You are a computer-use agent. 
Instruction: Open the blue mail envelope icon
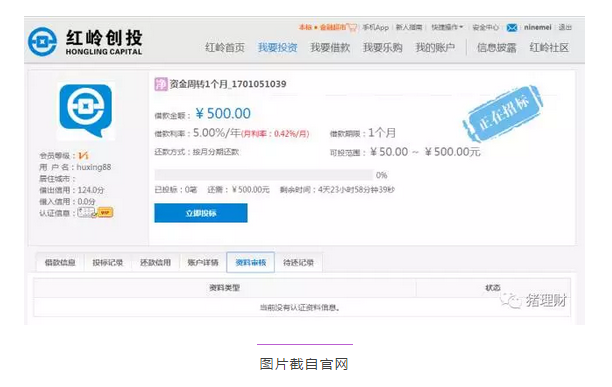pos(512,27)
